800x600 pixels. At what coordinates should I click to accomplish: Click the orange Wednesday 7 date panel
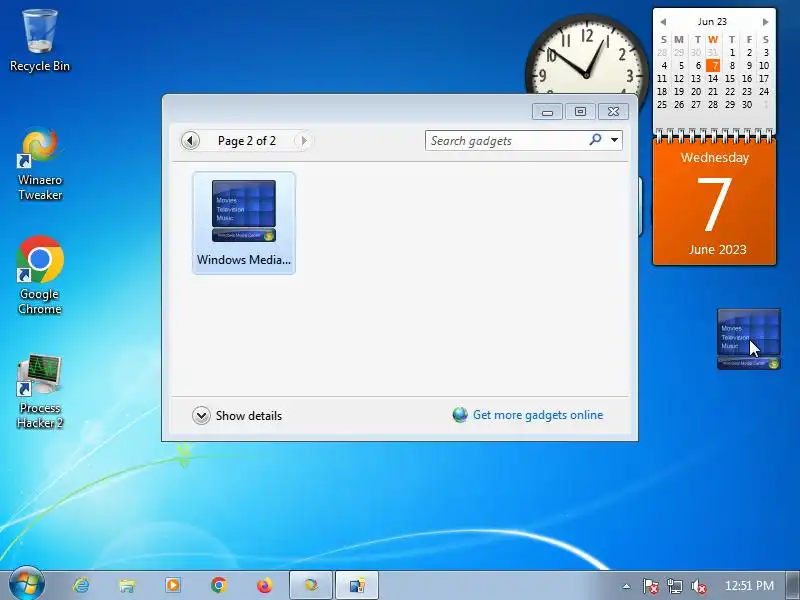pos(714,202)
